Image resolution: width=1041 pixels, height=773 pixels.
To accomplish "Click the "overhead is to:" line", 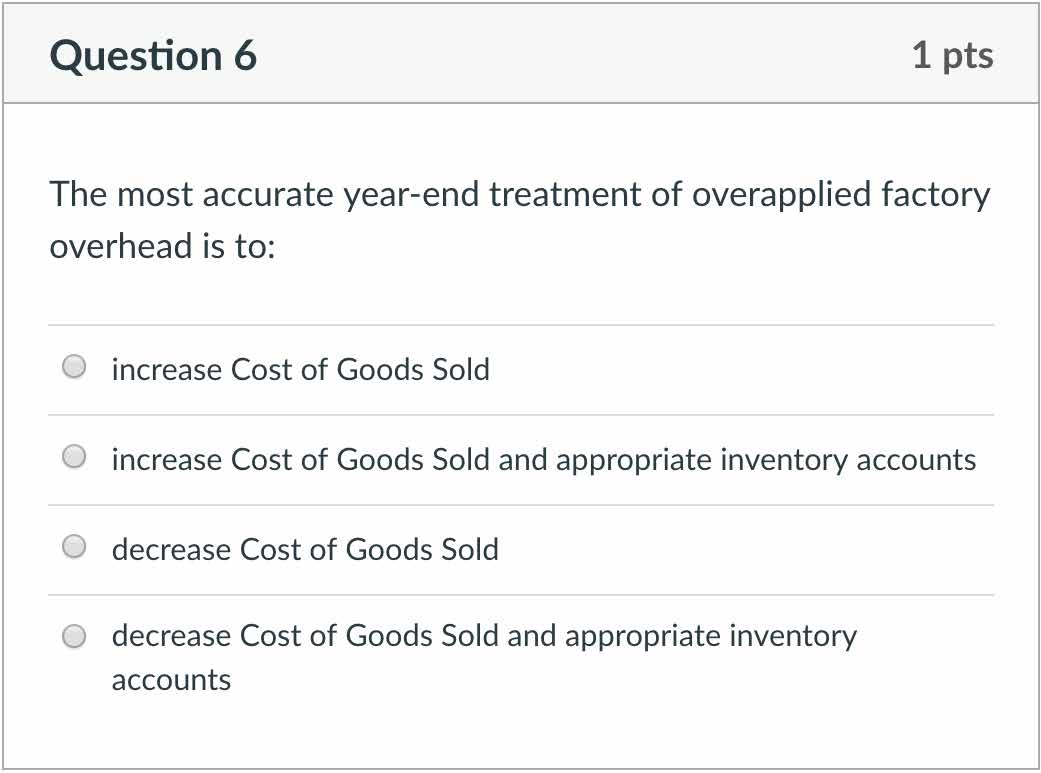I will click(162, 247).
